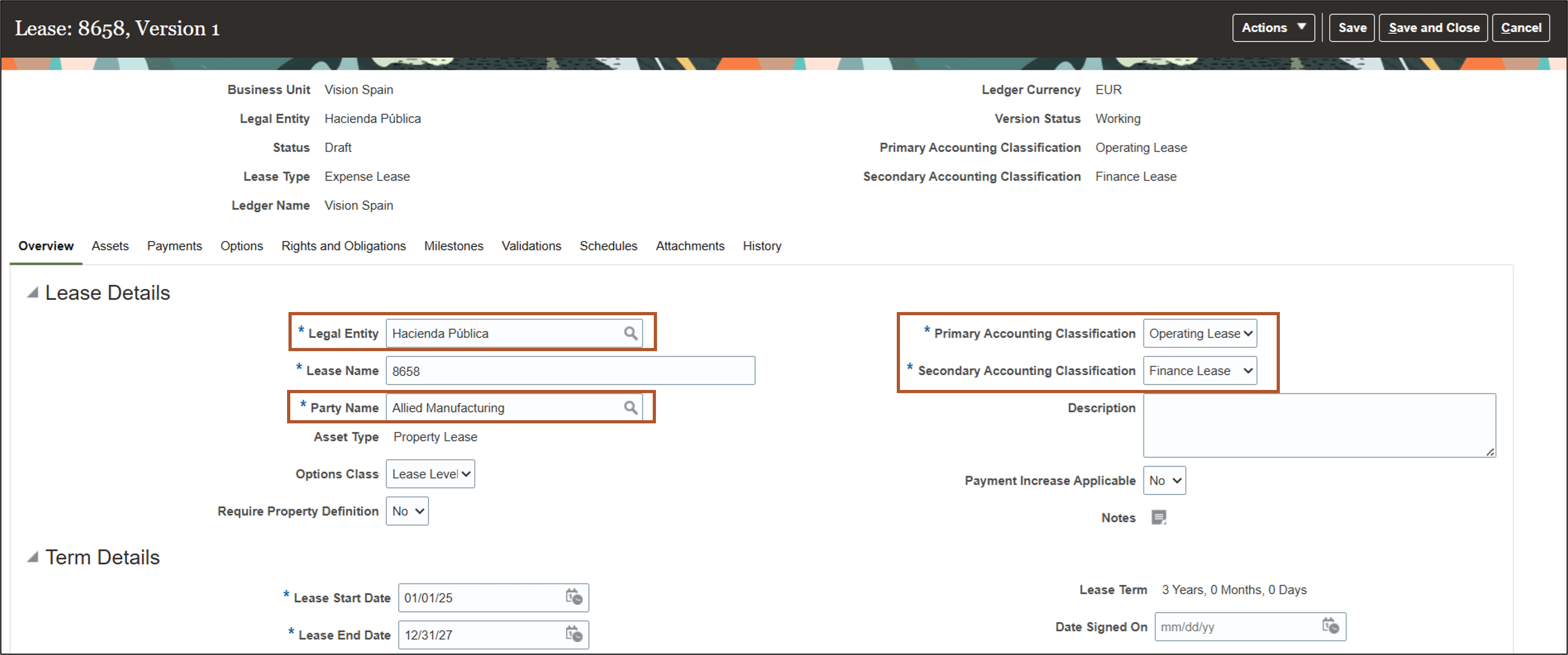Open the Actions menu
The width and height of the screenshot is (1568, 655).
click(x=1273, y=27)
